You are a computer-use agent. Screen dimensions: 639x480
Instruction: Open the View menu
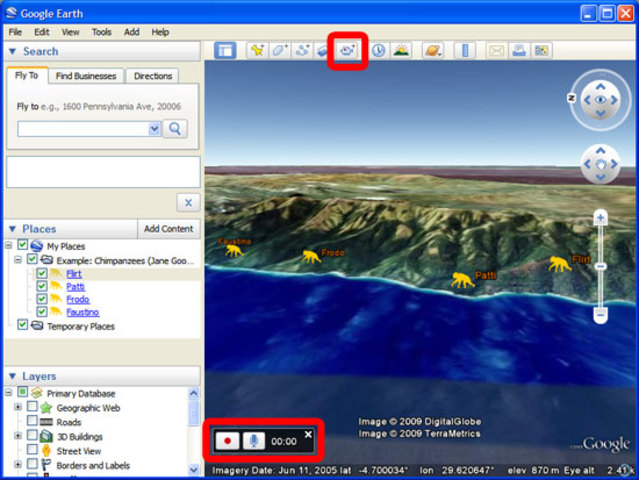point(71,32)
